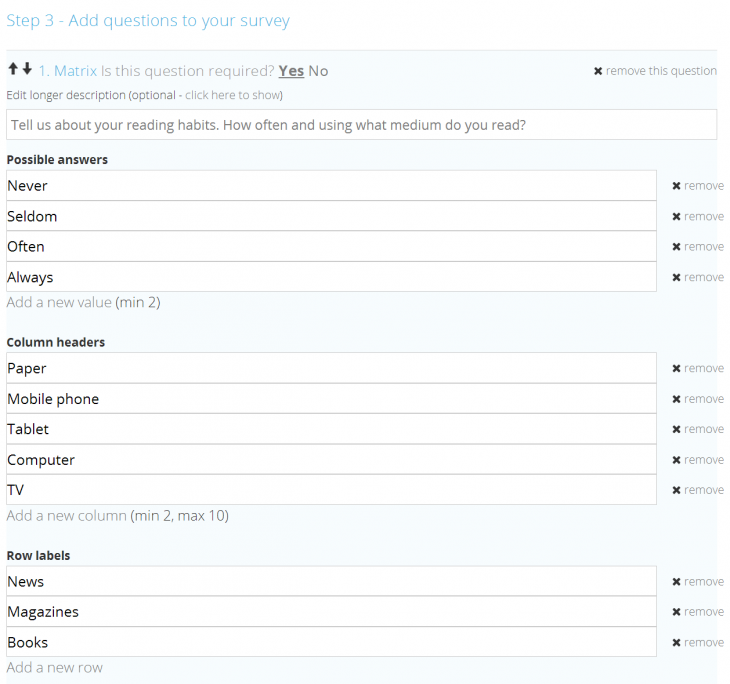Image resolution: width=730 pixels, height=684 pixels.
Task: Set question required to Yes
Action: click(291, 71)
